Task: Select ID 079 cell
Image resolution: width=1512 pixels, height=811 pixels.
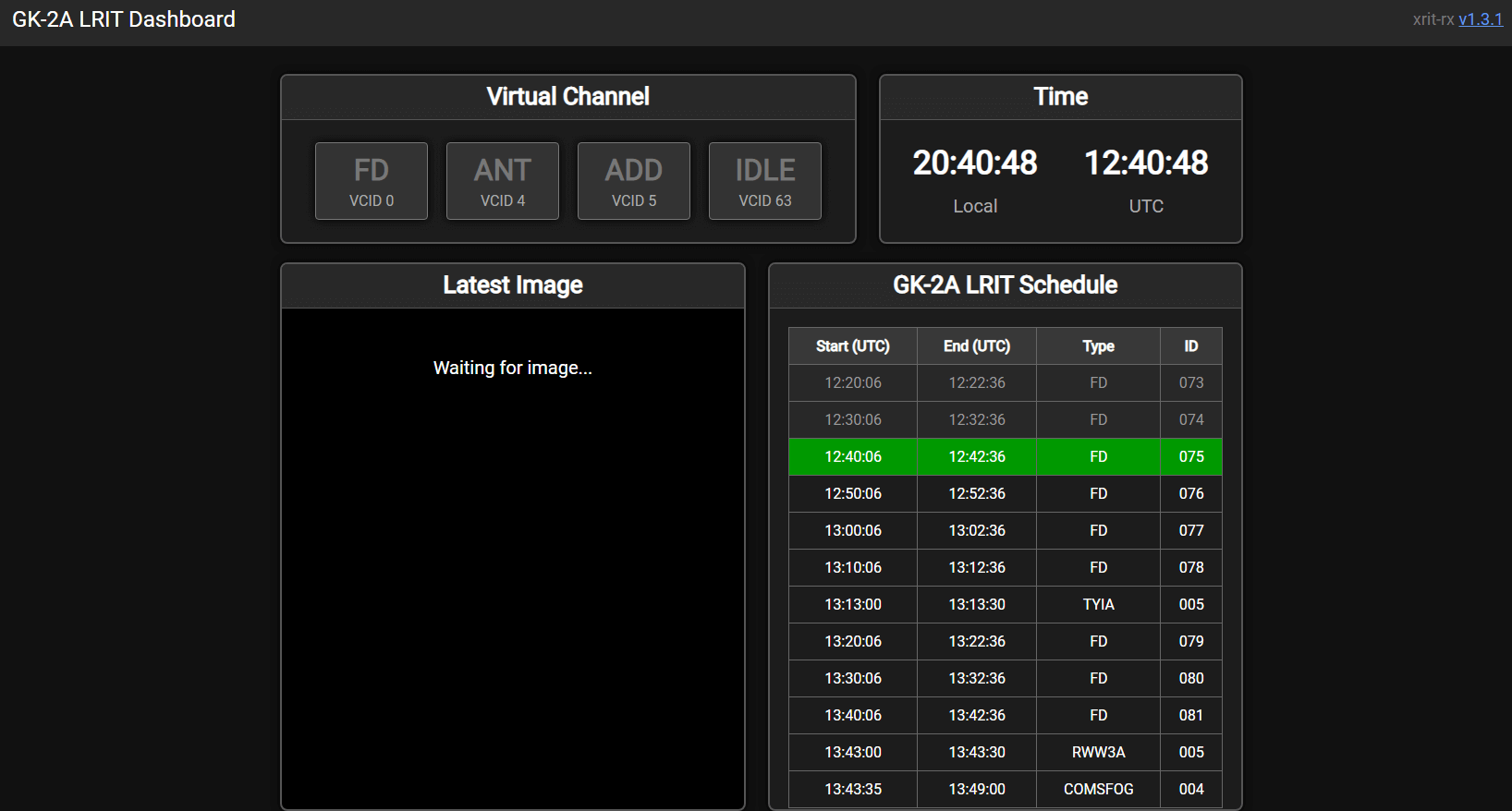Action: coord(1191,641)
